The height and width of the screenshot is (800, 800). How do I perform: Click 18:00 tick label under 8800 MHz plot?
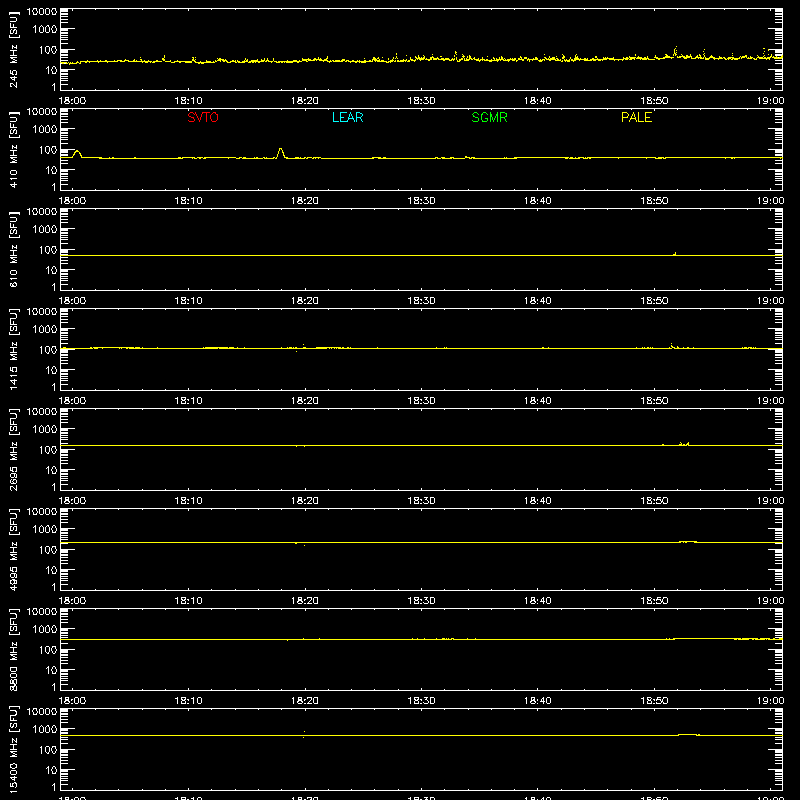tap(72, 701)
